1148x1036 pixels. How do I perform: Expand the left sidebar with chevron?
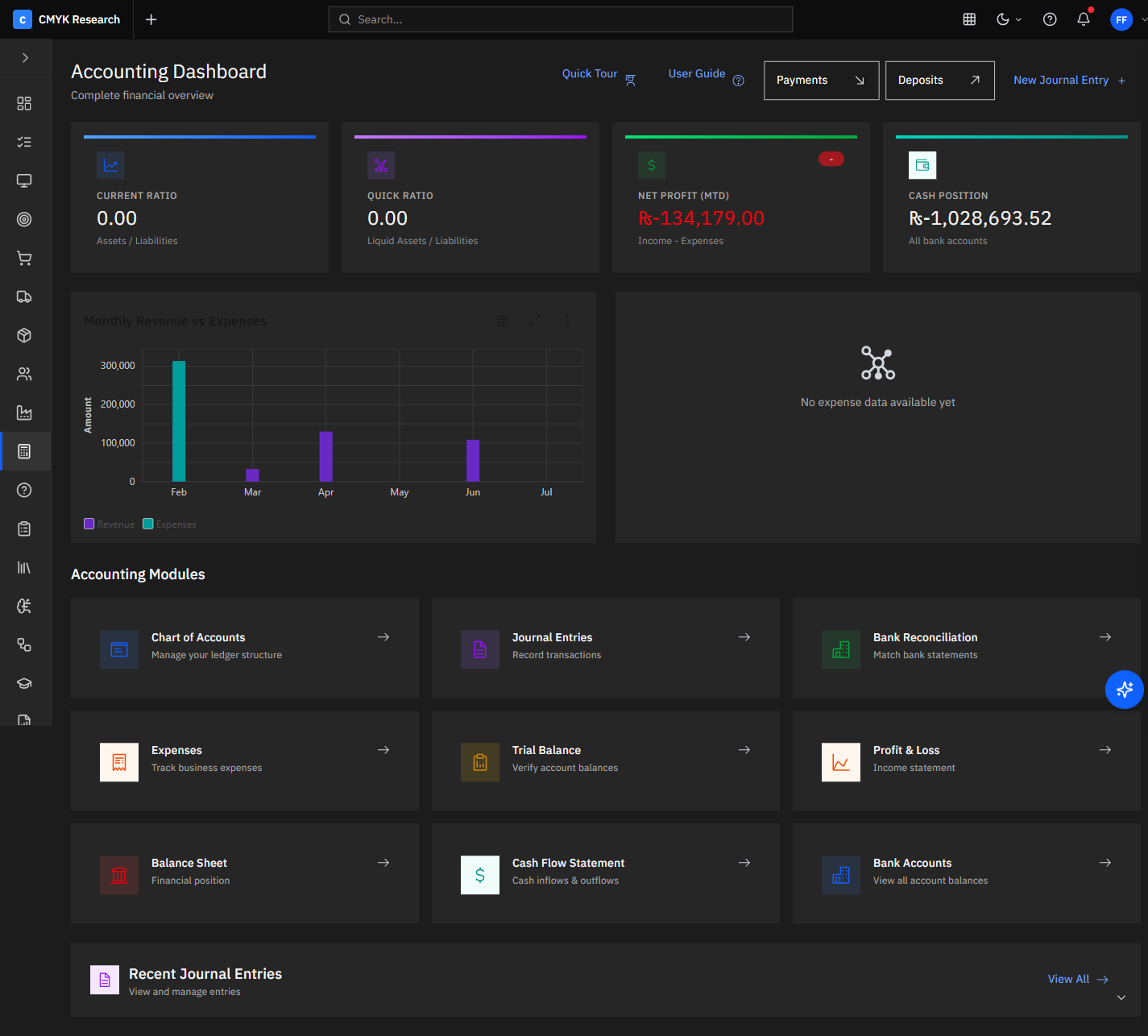(25, 58)
